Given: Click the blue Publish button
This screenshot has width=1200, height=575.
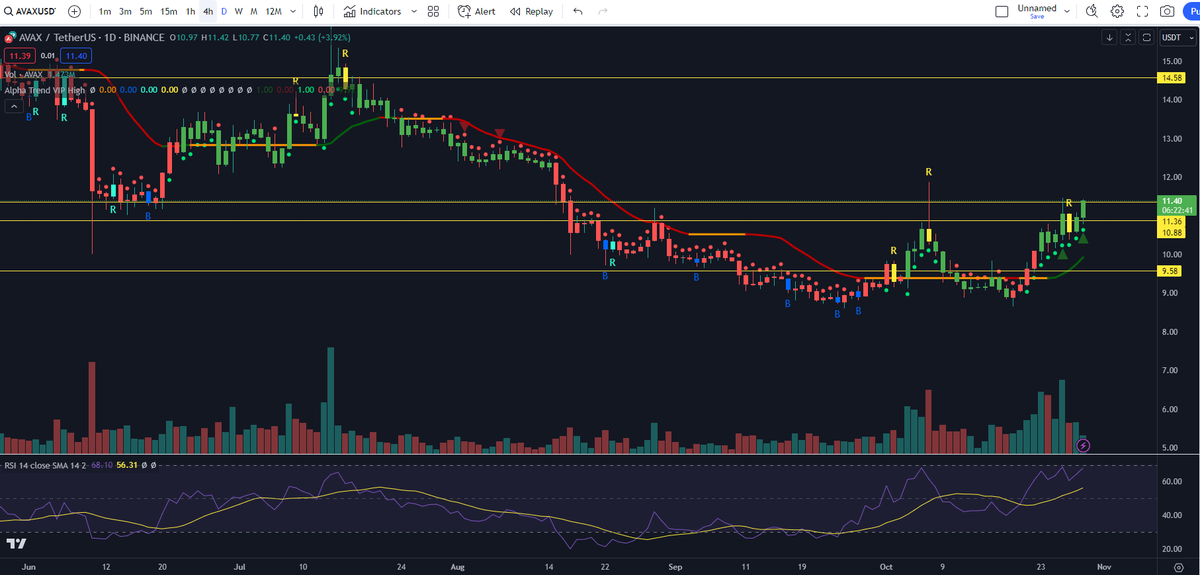Looking at the screenshot, I should pos(1192,12).
